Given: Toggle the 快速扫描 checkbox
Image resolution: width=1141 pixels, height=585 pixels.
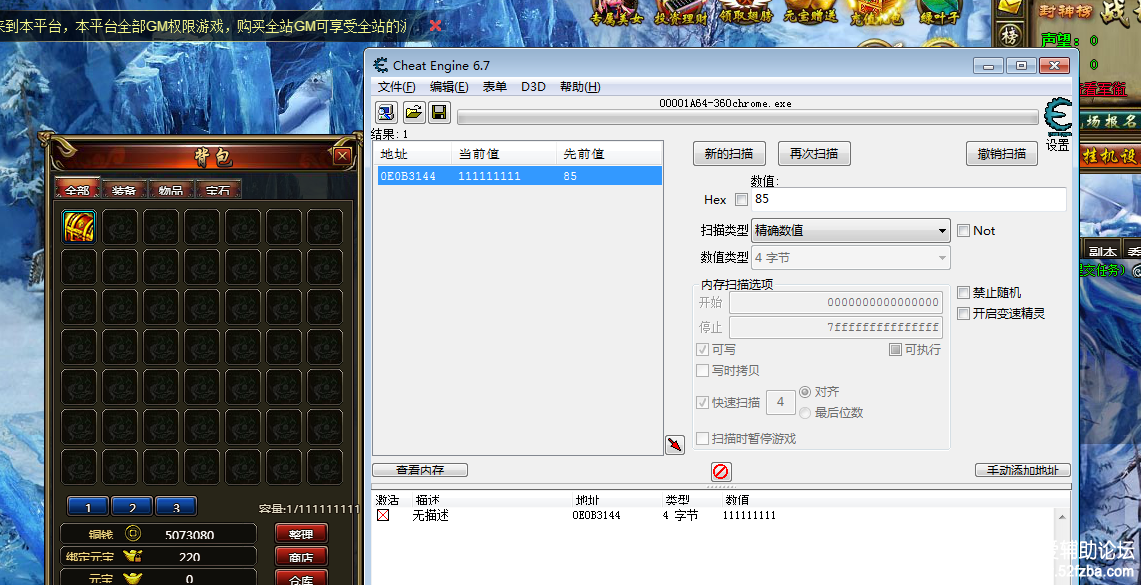Looking at the screenshot, I should 702,402.
